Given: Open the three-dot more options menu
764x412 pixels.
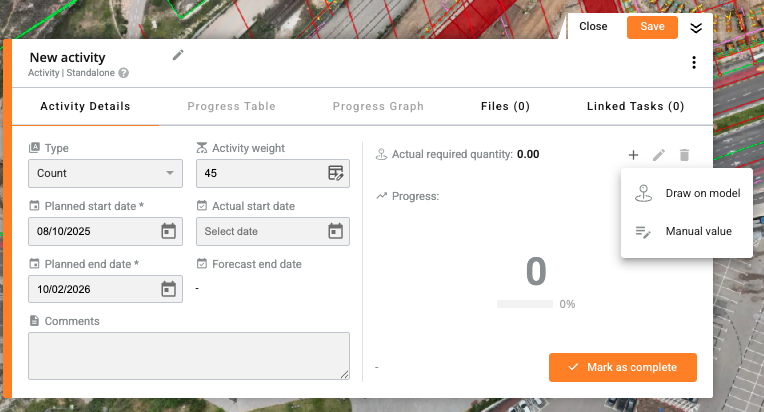Looking at the screenshot, I should [x=694, y=62].
